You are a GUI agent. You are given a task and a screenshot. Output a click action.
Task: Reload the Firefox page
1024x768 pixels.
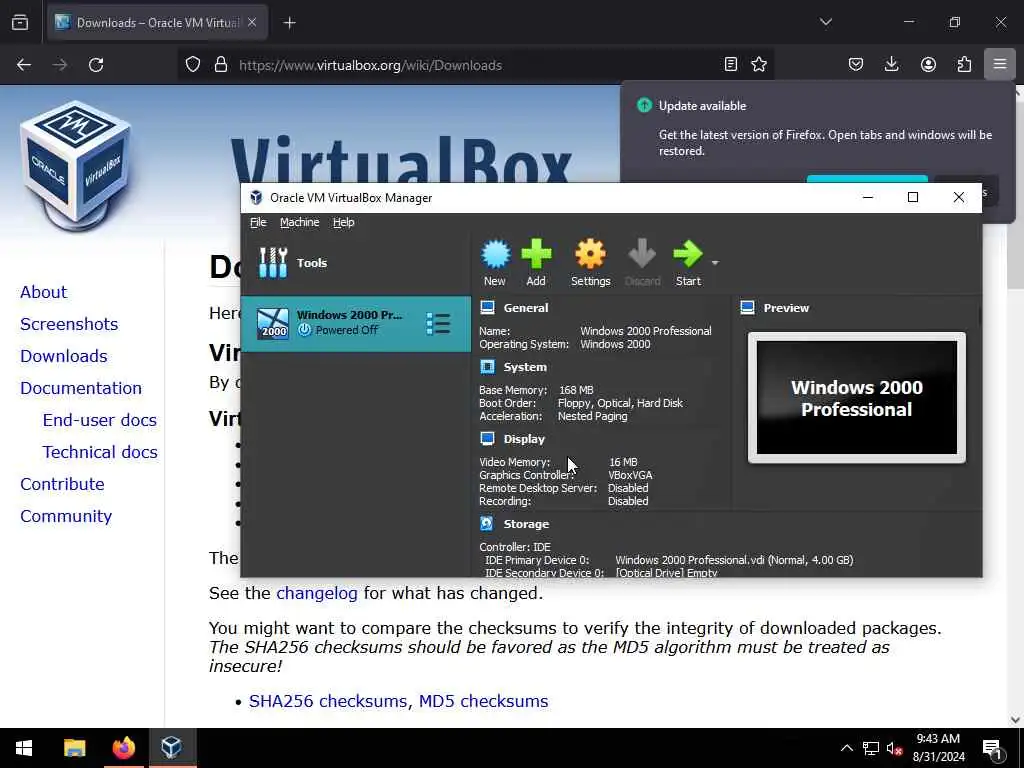coord(96,65)
